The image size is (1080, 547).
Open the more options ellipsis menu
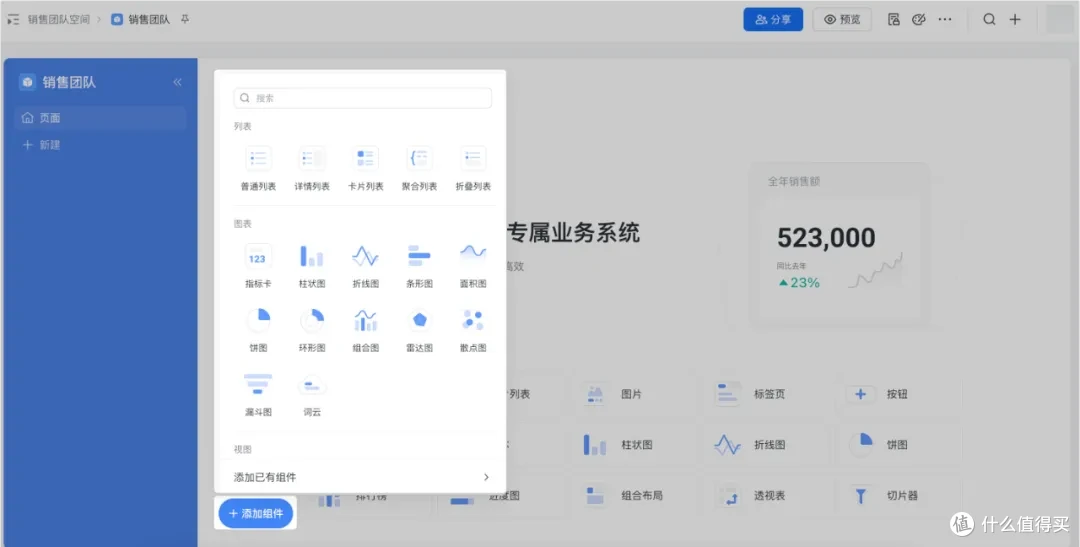point(945,19)
